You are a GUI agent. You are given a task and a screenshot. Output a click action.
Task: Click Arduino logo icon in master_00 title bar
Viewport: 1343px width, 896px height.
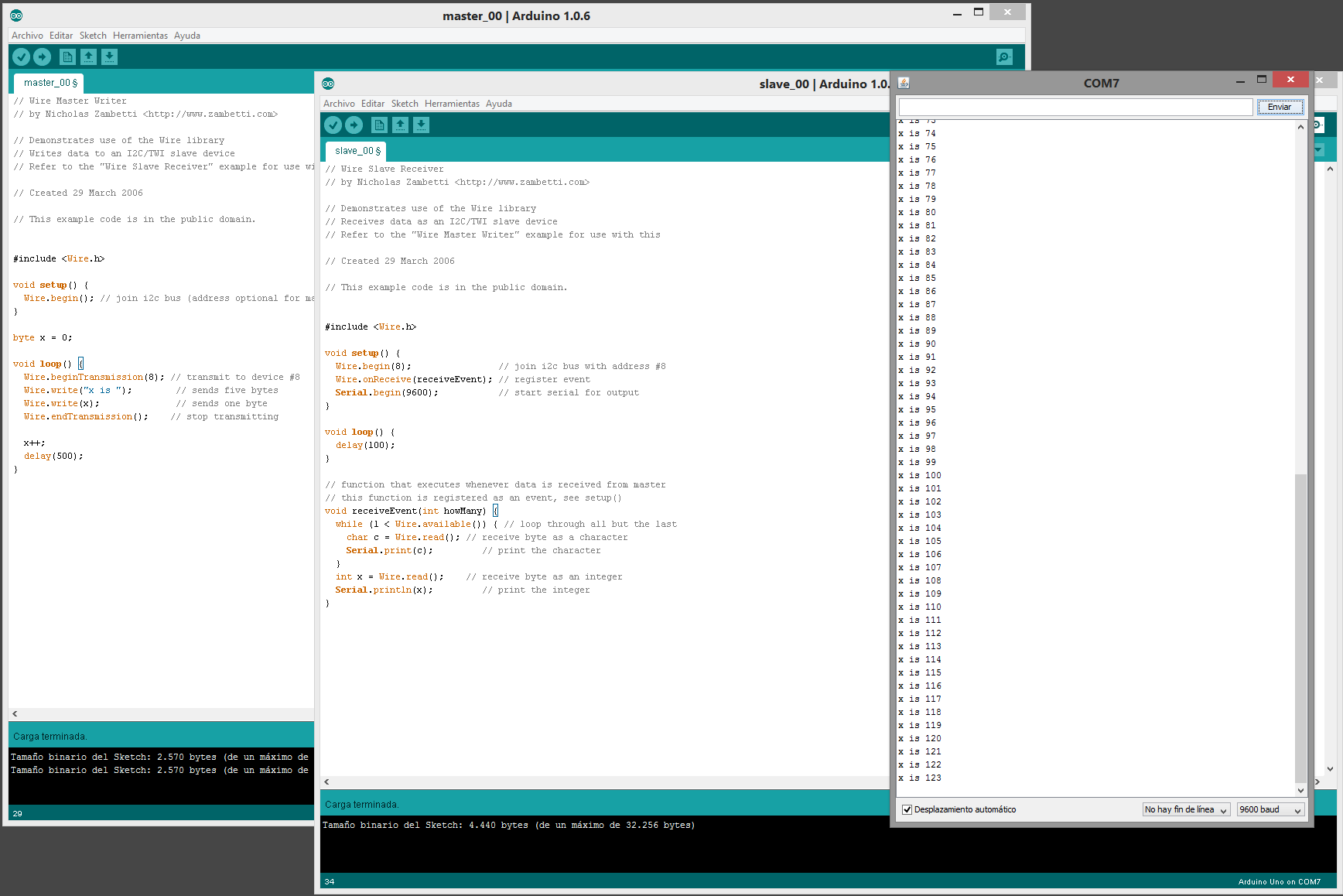(x=16, y=15)
